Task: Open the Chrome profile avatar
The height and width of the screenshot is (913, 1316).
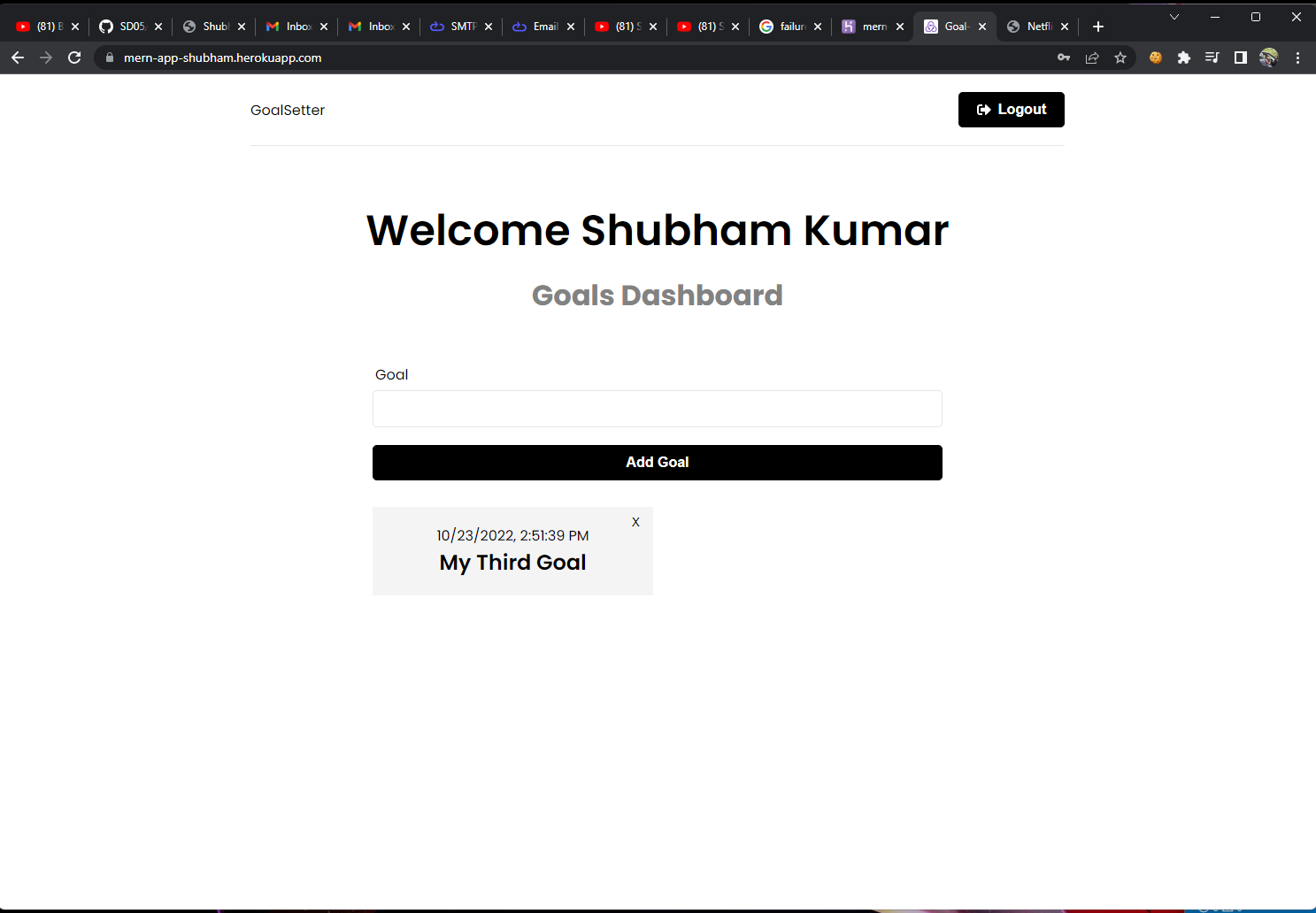Action: [1269, 58]
